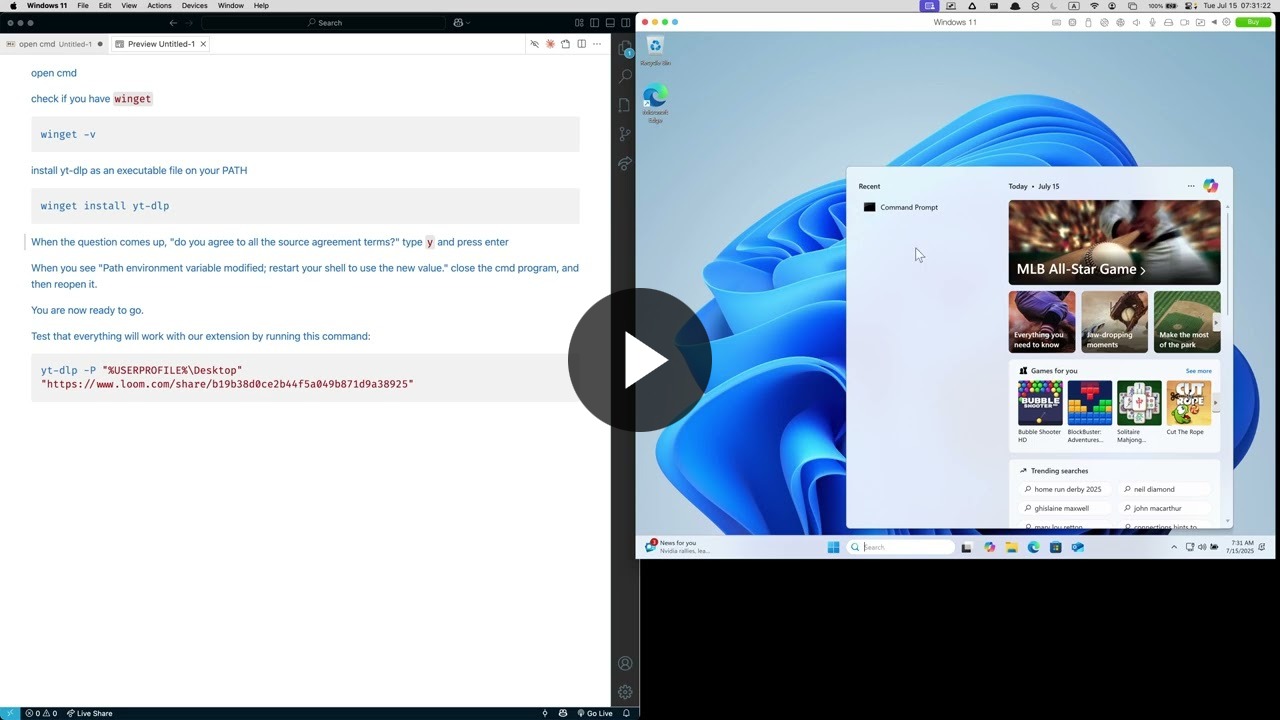Open the MLB All-Star Game card
This screenshot has width=1280, height=720.
click(x=1114, y=242)
